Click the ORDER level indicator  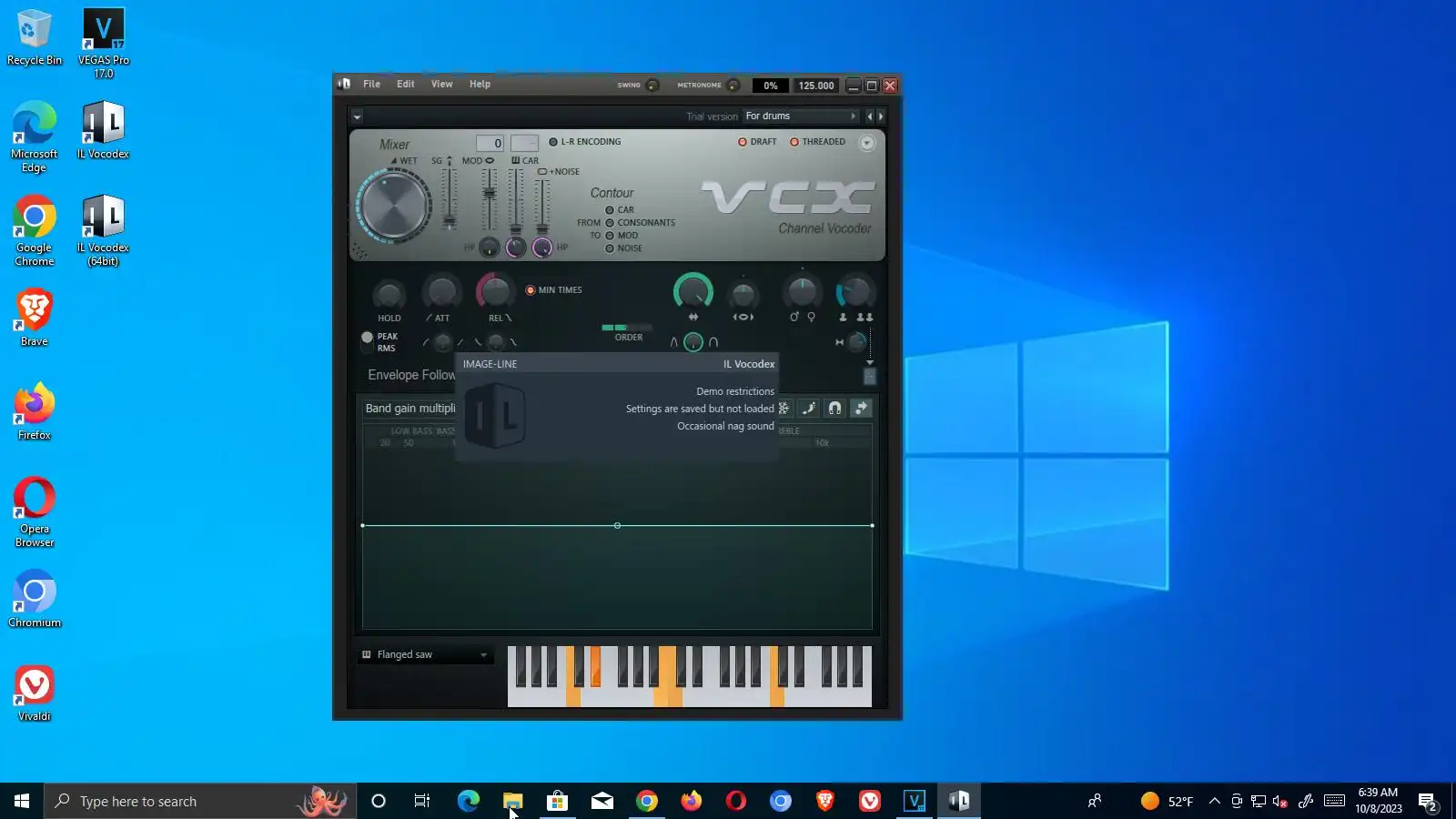(x=627, y=328)
